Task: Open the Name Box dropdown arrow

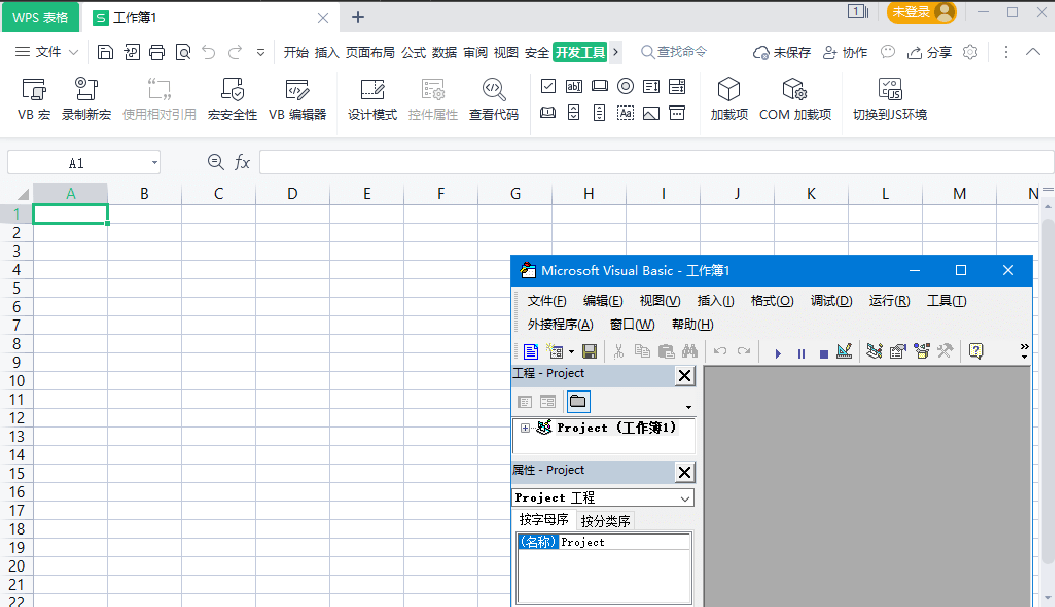Action: pos(154,163)
